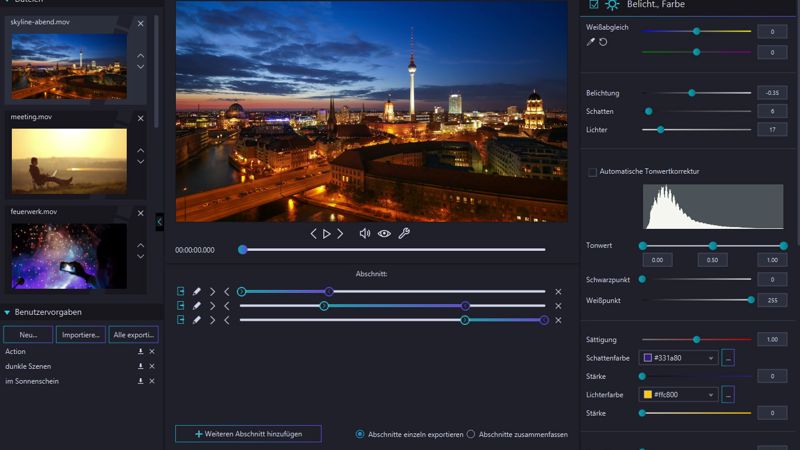Adjust the Weißpunkt slider handle
Viewport: 800px width, 450px height.
click(x=751, y=300)
